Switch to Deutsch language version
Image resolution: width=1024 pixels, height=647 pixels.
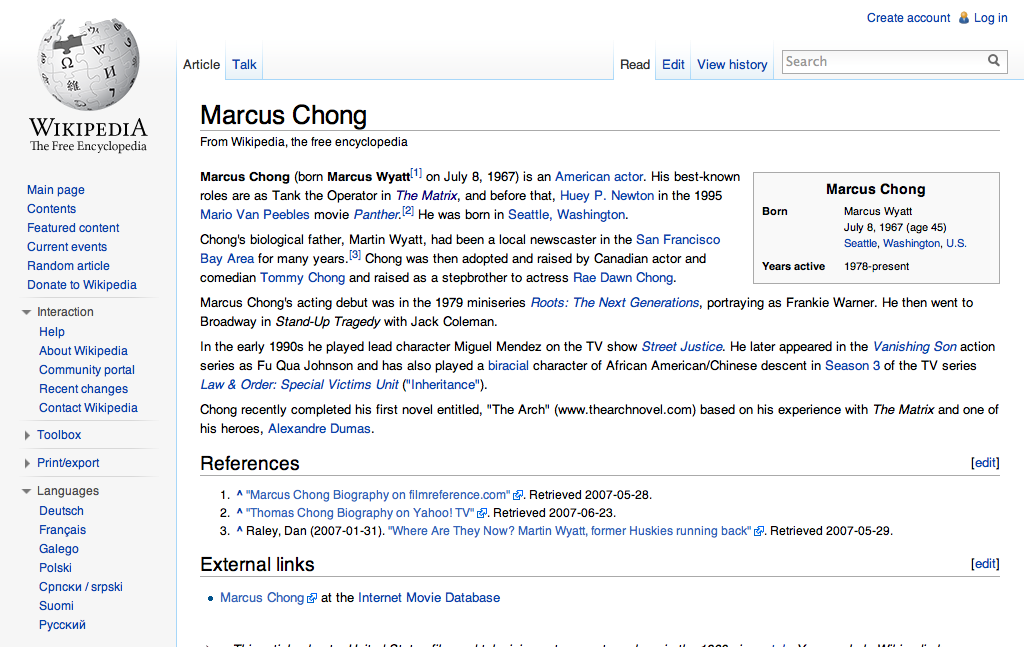(61, 511)
